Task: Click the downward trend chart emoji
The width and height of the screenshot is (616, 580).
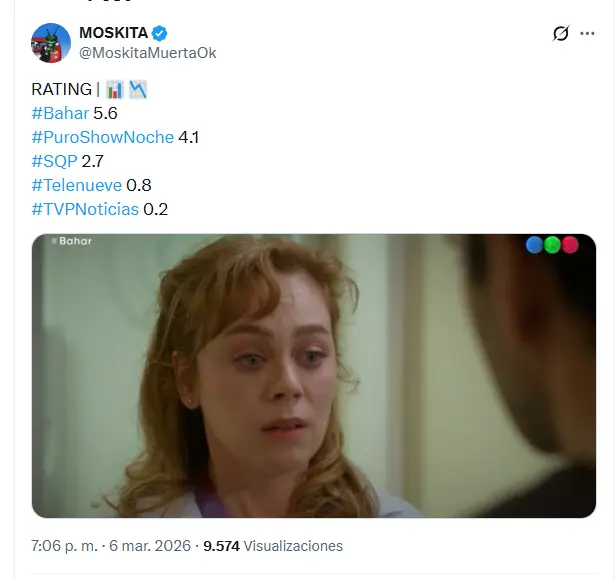Action: coord(138,89)
